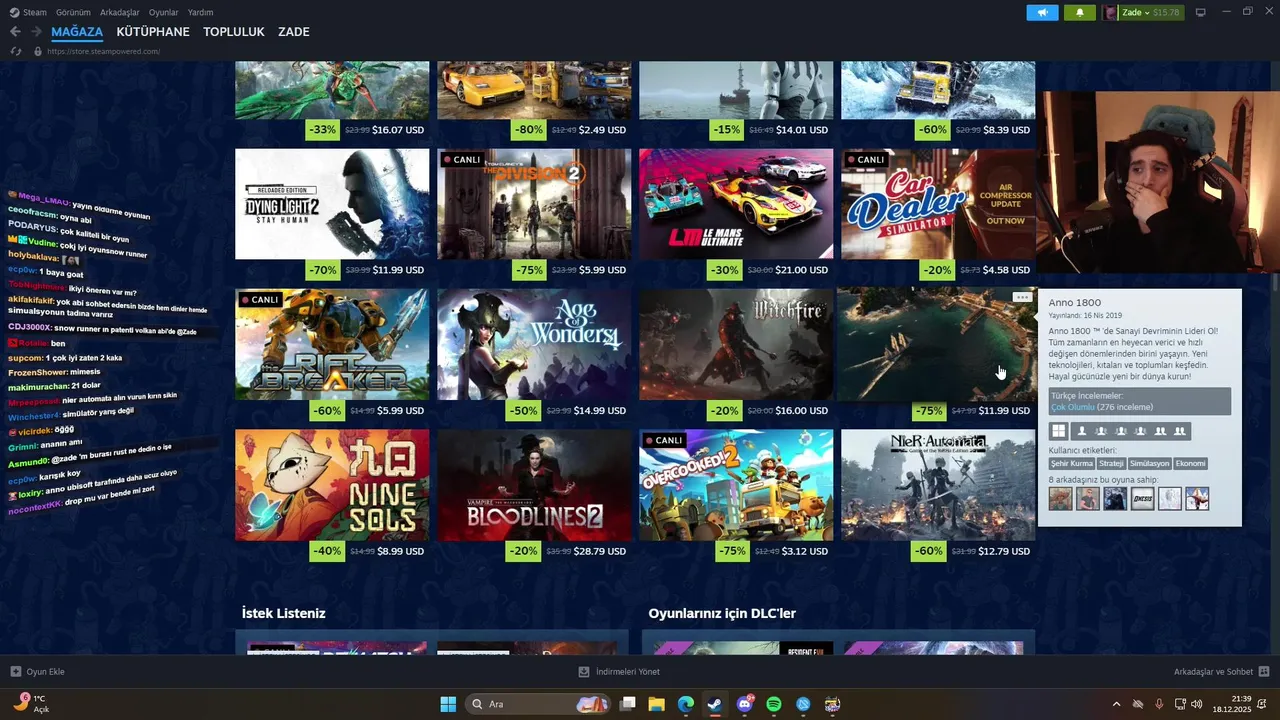Click the -80% discount on yellow car game

[528, 130]
